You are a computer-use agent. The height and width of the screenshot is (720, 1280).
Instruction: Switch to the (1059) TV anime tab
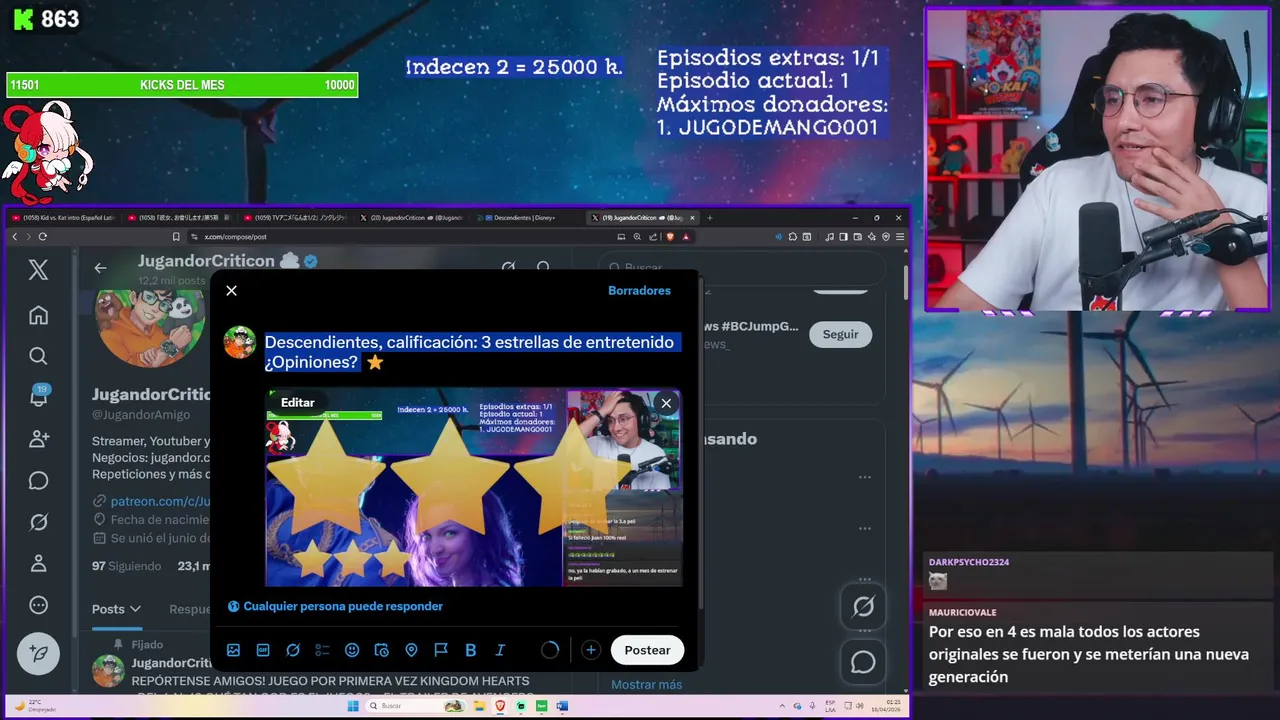point(294,217)
